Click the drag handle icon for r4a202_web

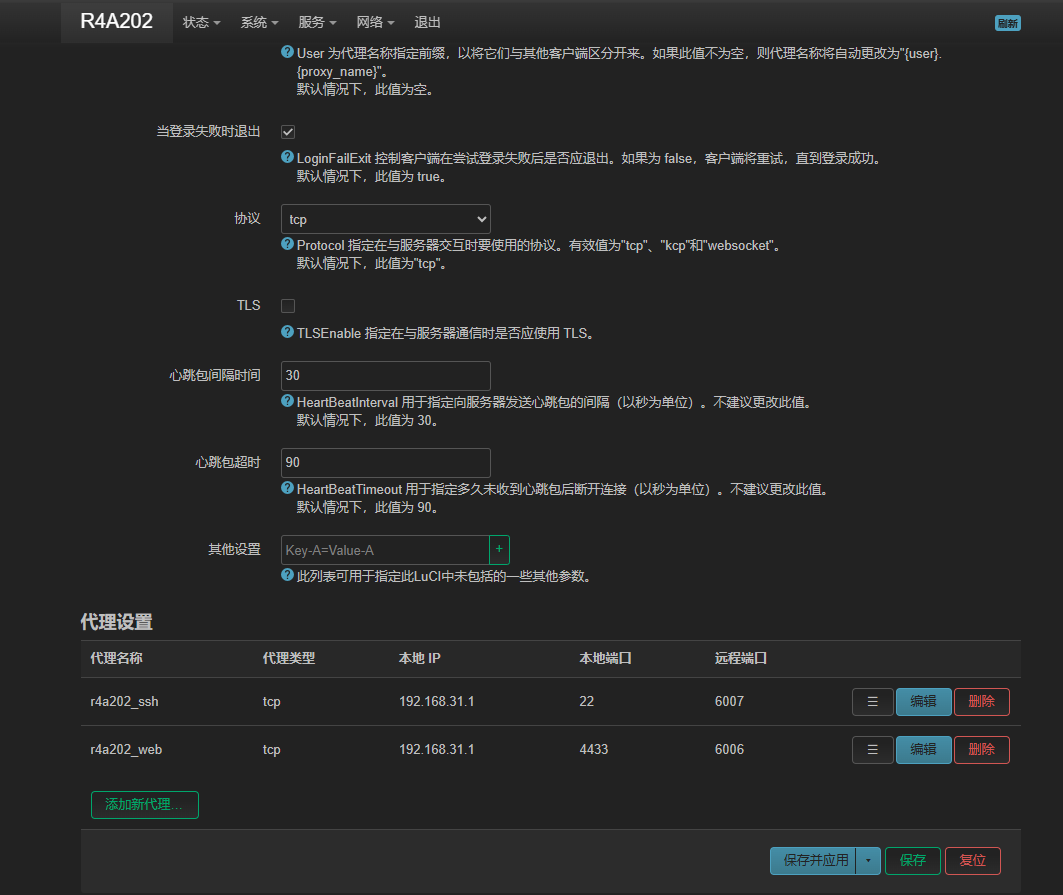tap(872, 750)
